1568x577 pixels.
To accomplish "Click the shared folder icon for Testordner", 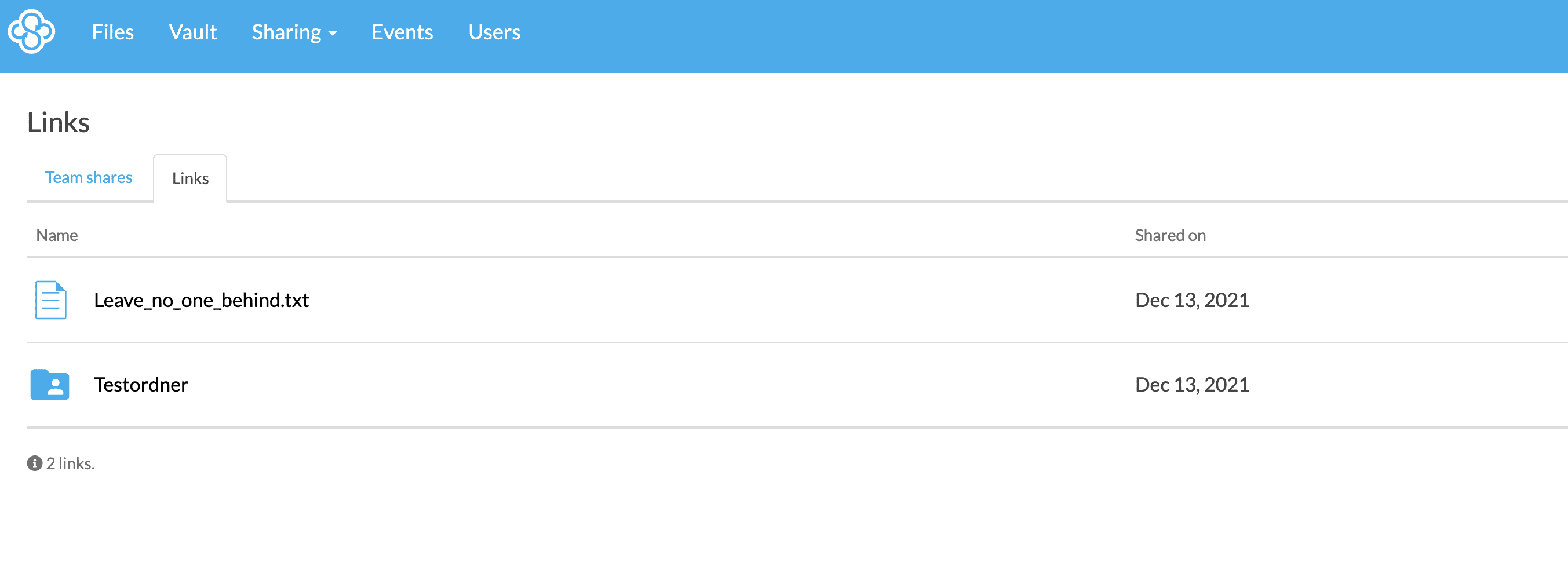I will coord(50,385).
